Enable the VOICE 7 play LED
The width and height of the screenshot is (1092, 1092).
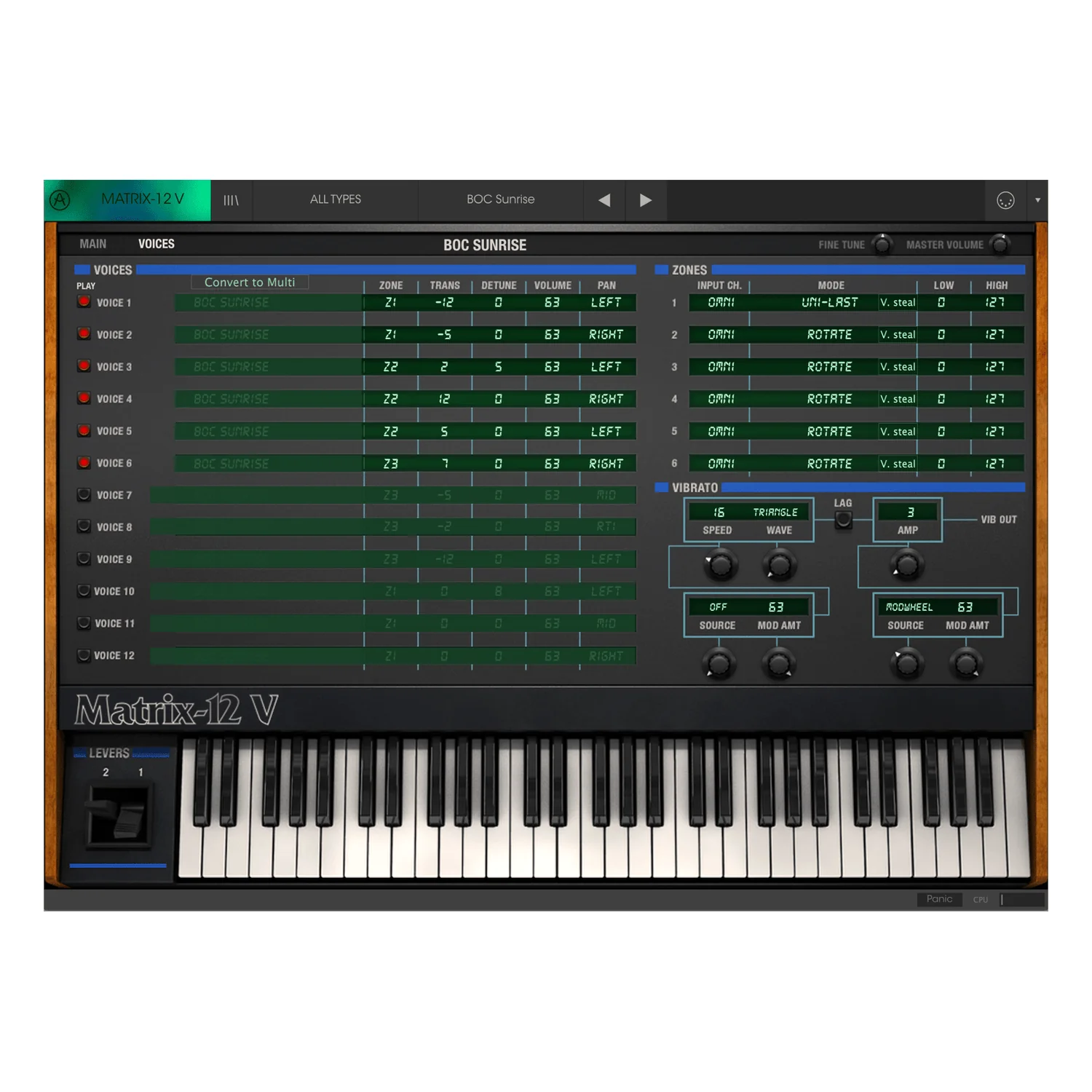pyautogui.click(x=84, y=494)
